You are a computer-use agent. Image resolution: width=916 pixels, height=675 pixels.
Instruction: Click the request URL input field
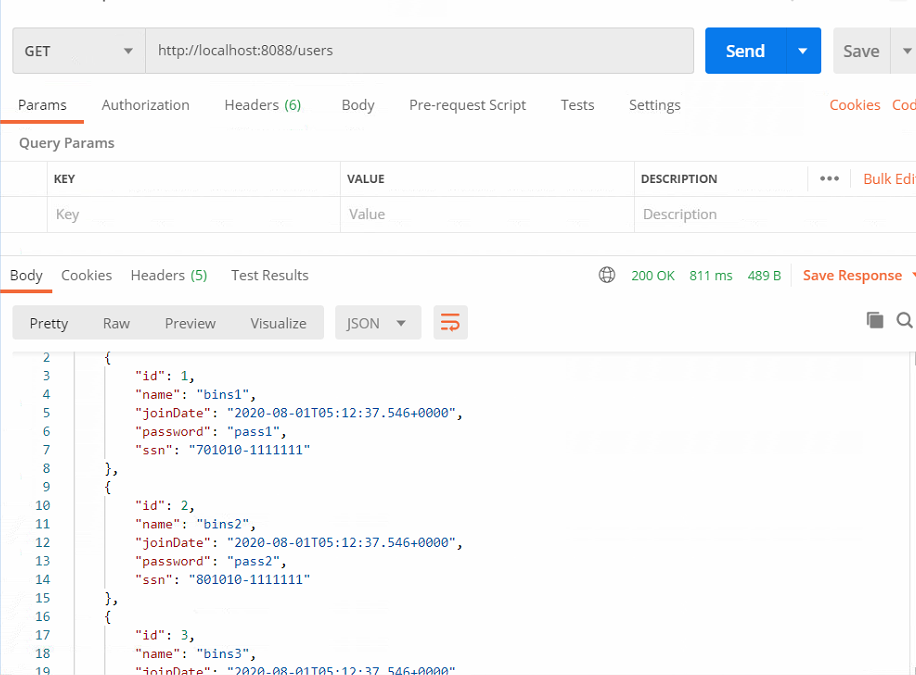419,51
